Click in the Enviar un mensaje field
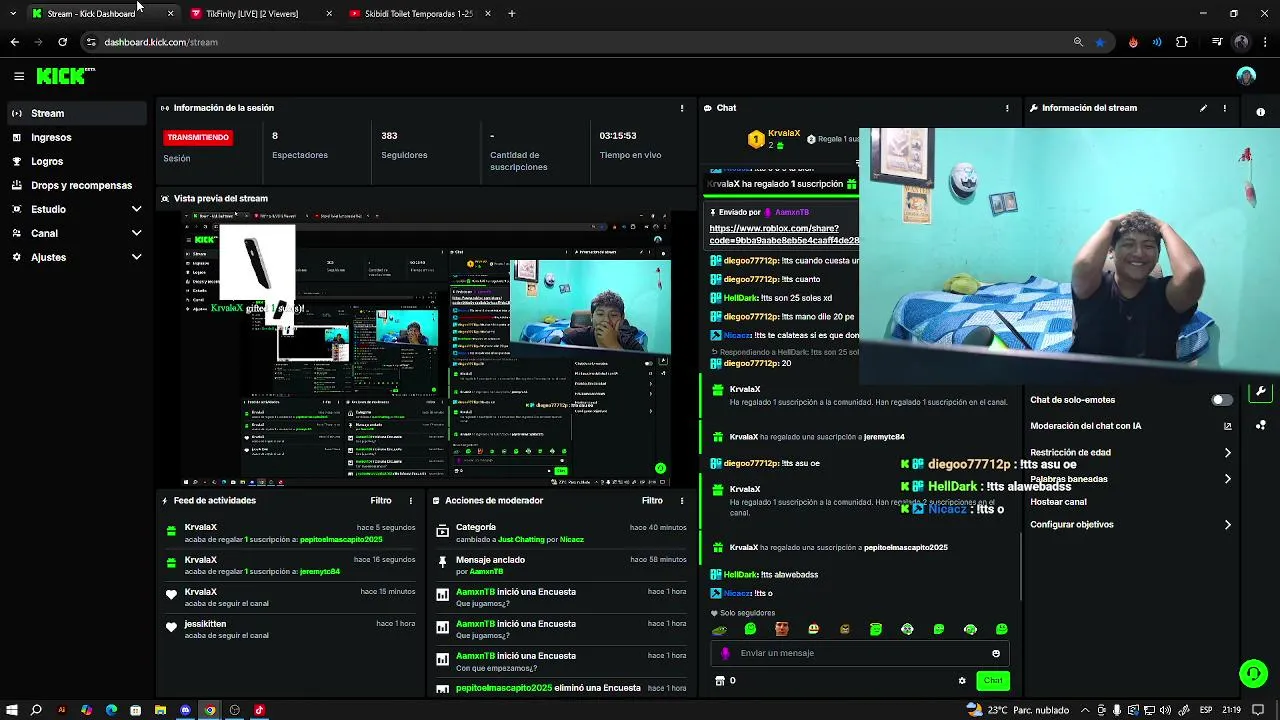Image resolution: width=1280 pixels, height=720 pixels. 860,653
